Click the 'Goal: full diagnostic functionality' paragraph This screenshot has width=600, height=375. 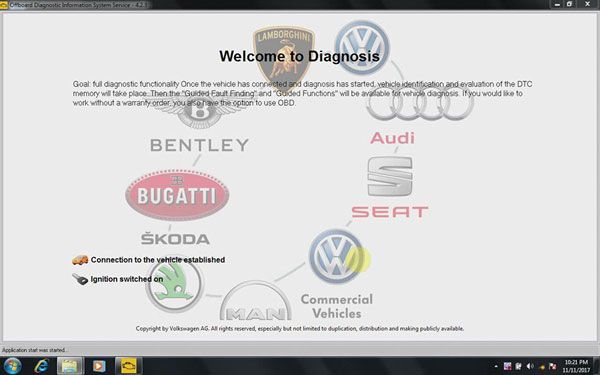[x=302, y=93]
